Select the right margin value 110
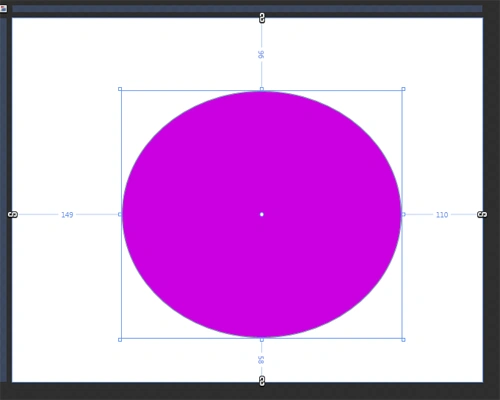500x400 pixels. (442, 215)
